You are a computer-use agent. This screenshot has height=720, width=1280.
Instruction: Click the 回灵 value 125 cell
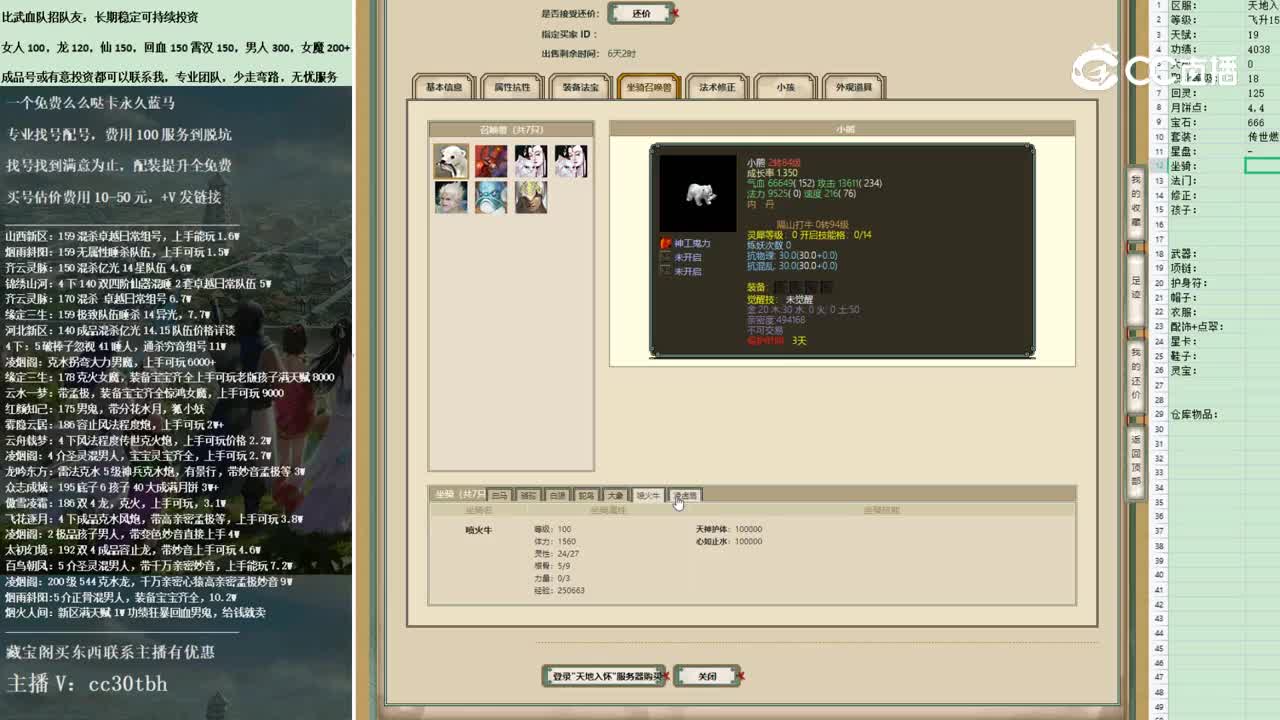tap(1262, 93)
